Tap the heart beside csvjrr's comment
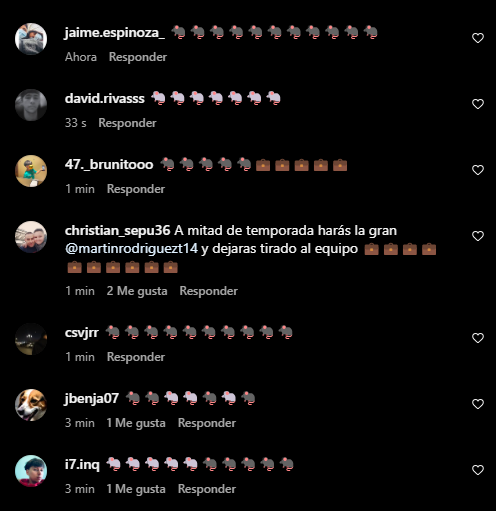The image size is (496, 511). 478,338
